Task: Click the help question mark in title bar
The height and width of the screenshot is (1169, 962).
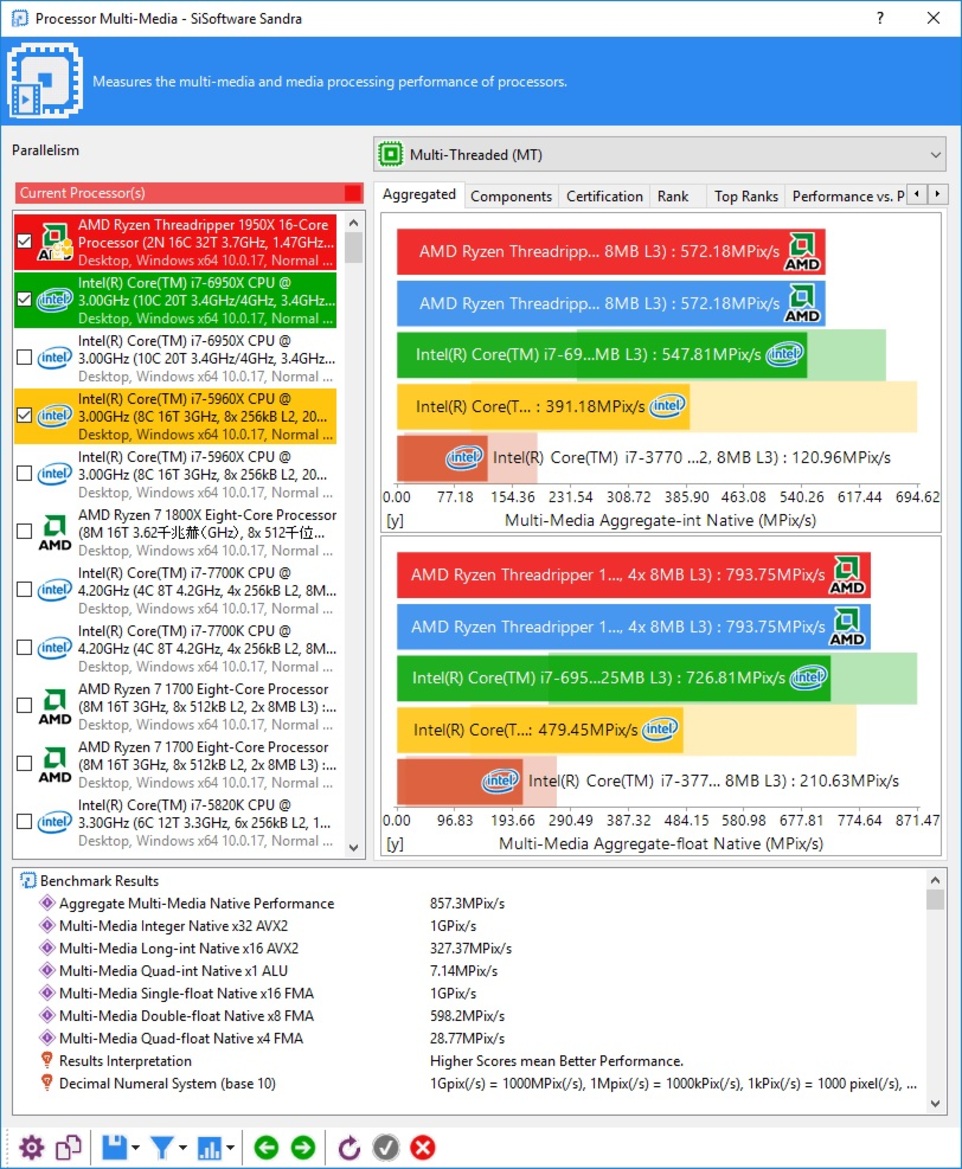Action: tap(880, 18)
